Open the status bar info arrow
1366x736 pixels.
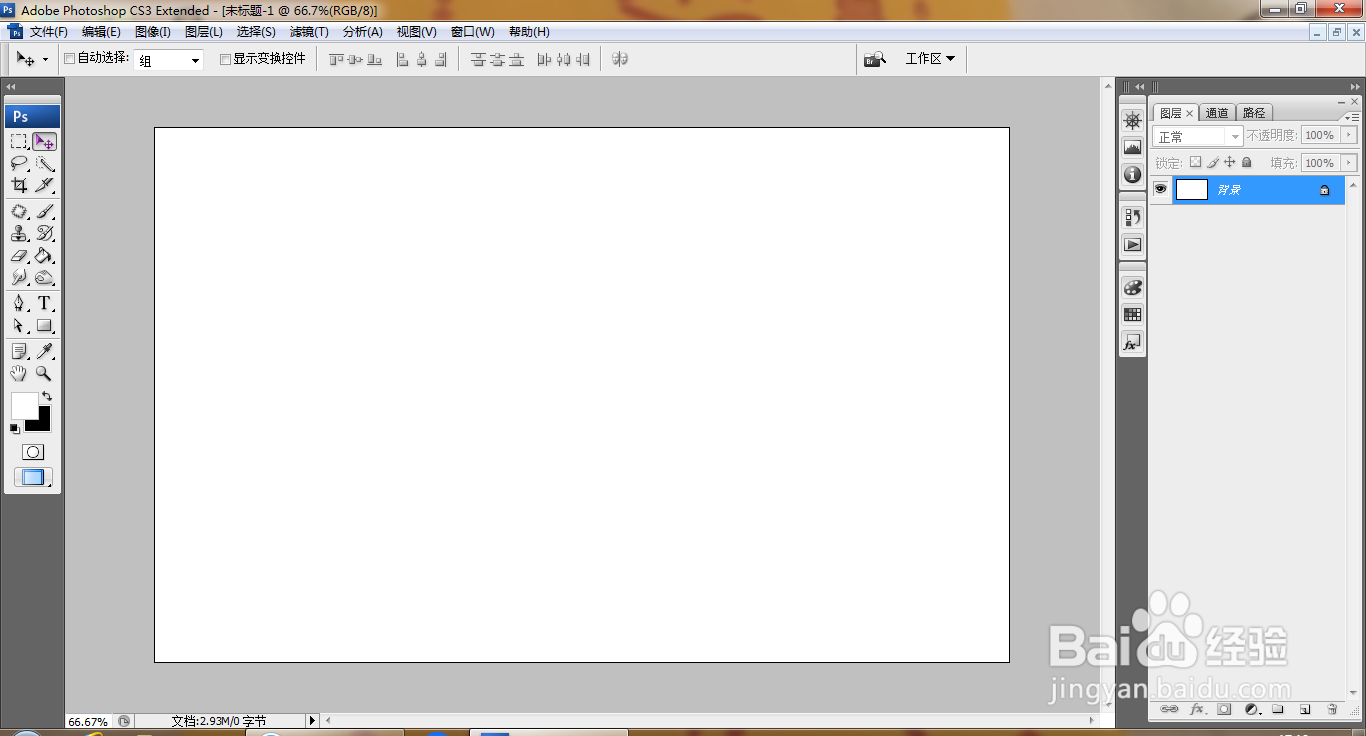coord(312,720)
